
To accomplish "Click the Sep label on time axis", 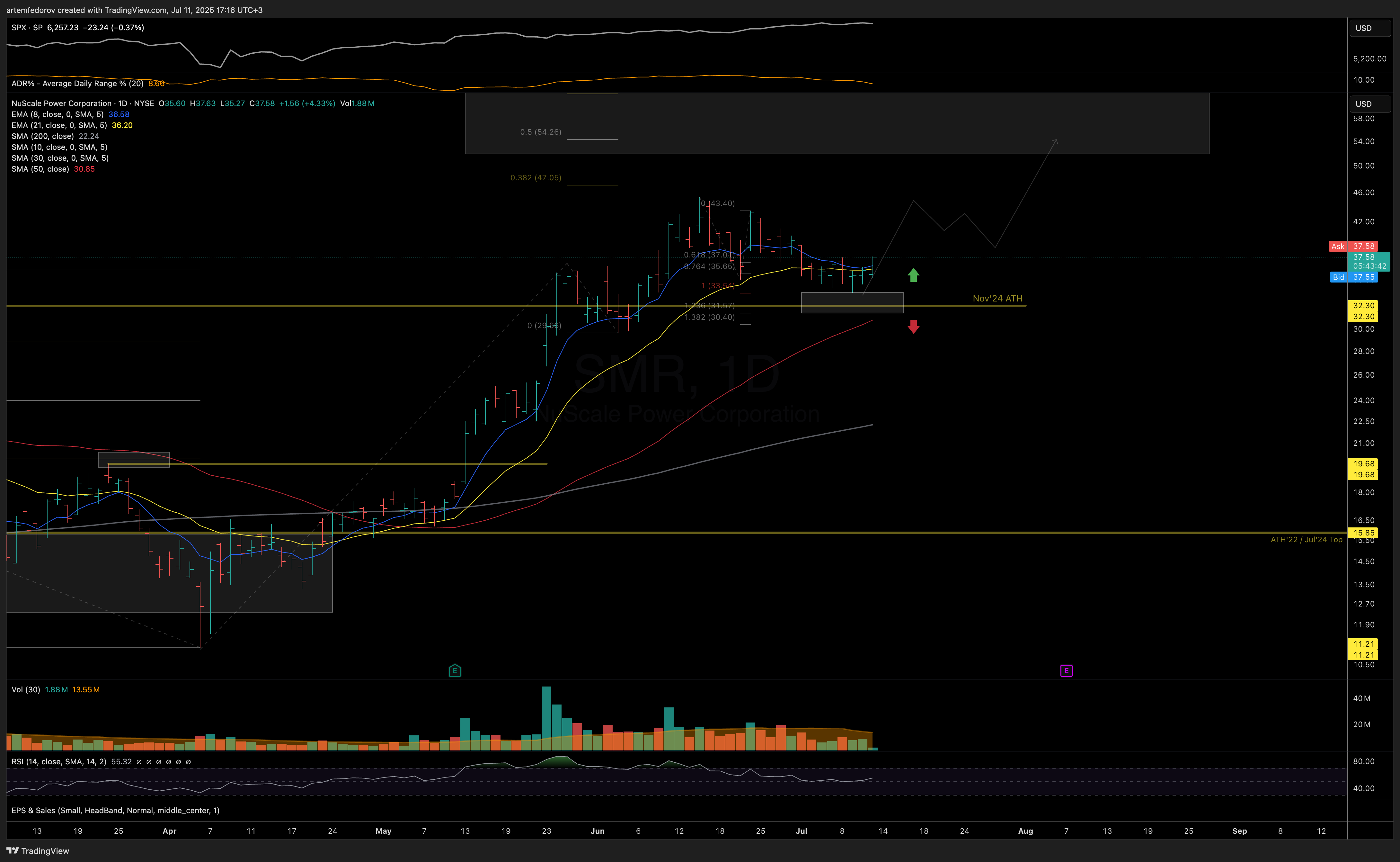I will (x=1239, y=831).
